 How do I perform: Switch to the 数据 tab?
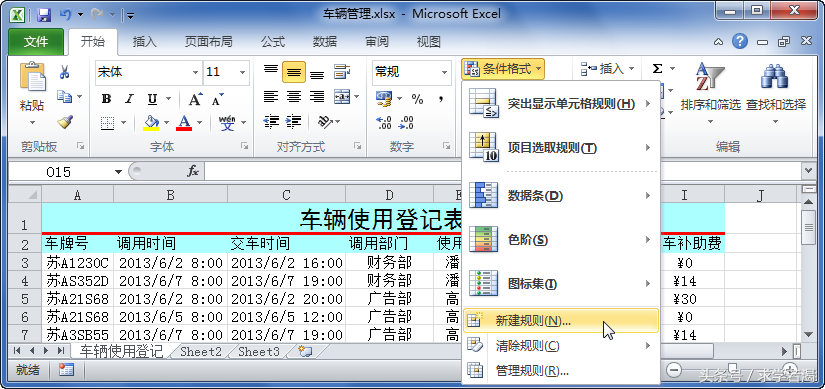click(325, 42)
